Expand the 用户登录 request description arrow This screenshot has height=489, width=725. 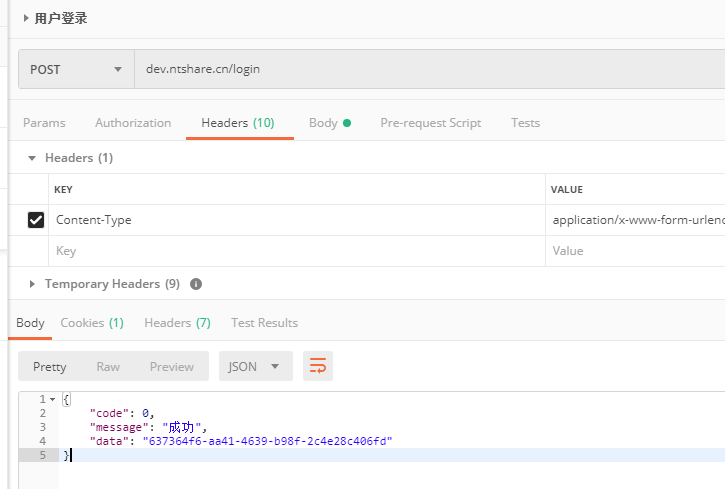coord(26,18)
